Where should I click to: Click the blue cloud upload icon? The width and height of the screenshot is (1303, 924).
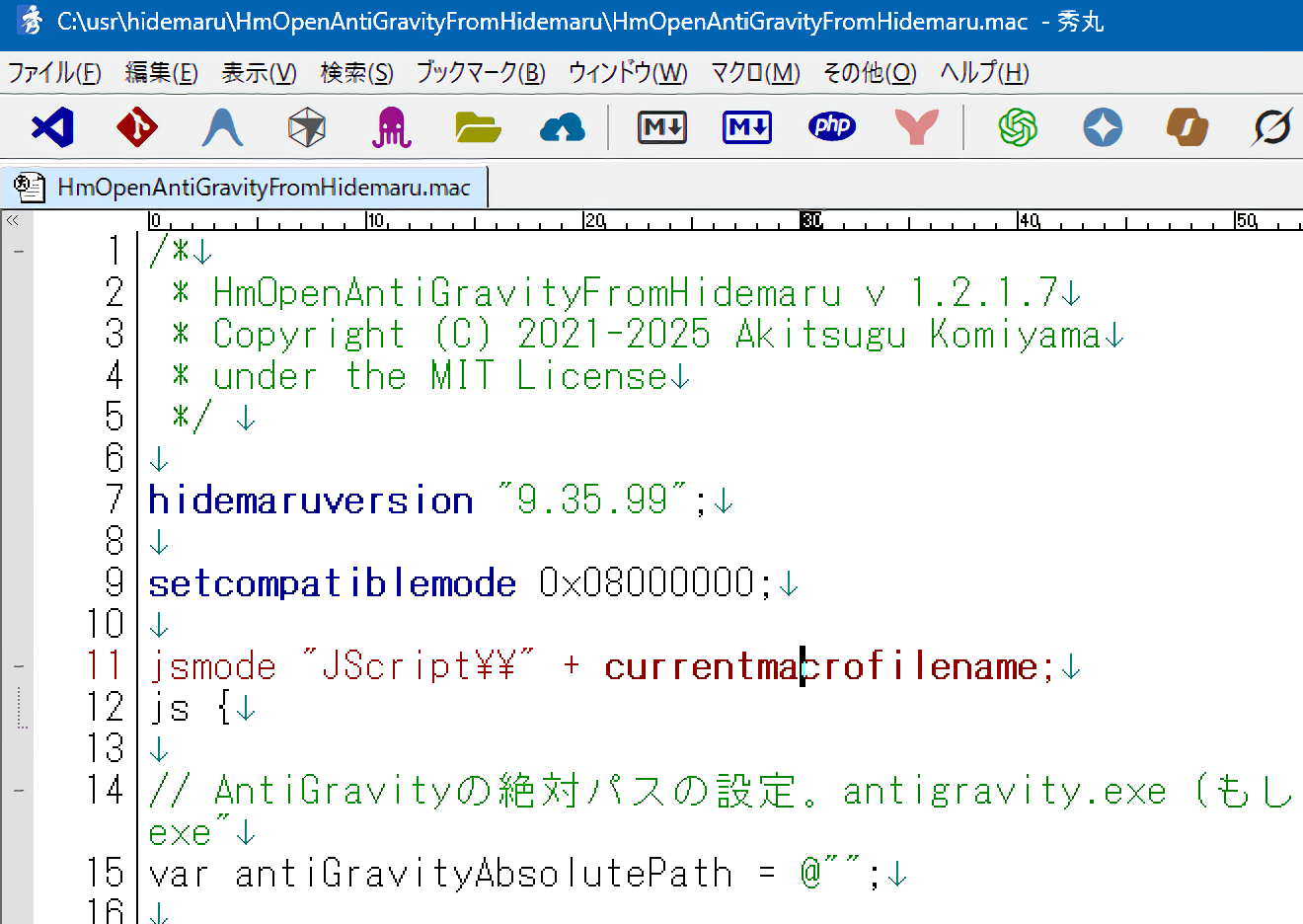click(563, 127)
